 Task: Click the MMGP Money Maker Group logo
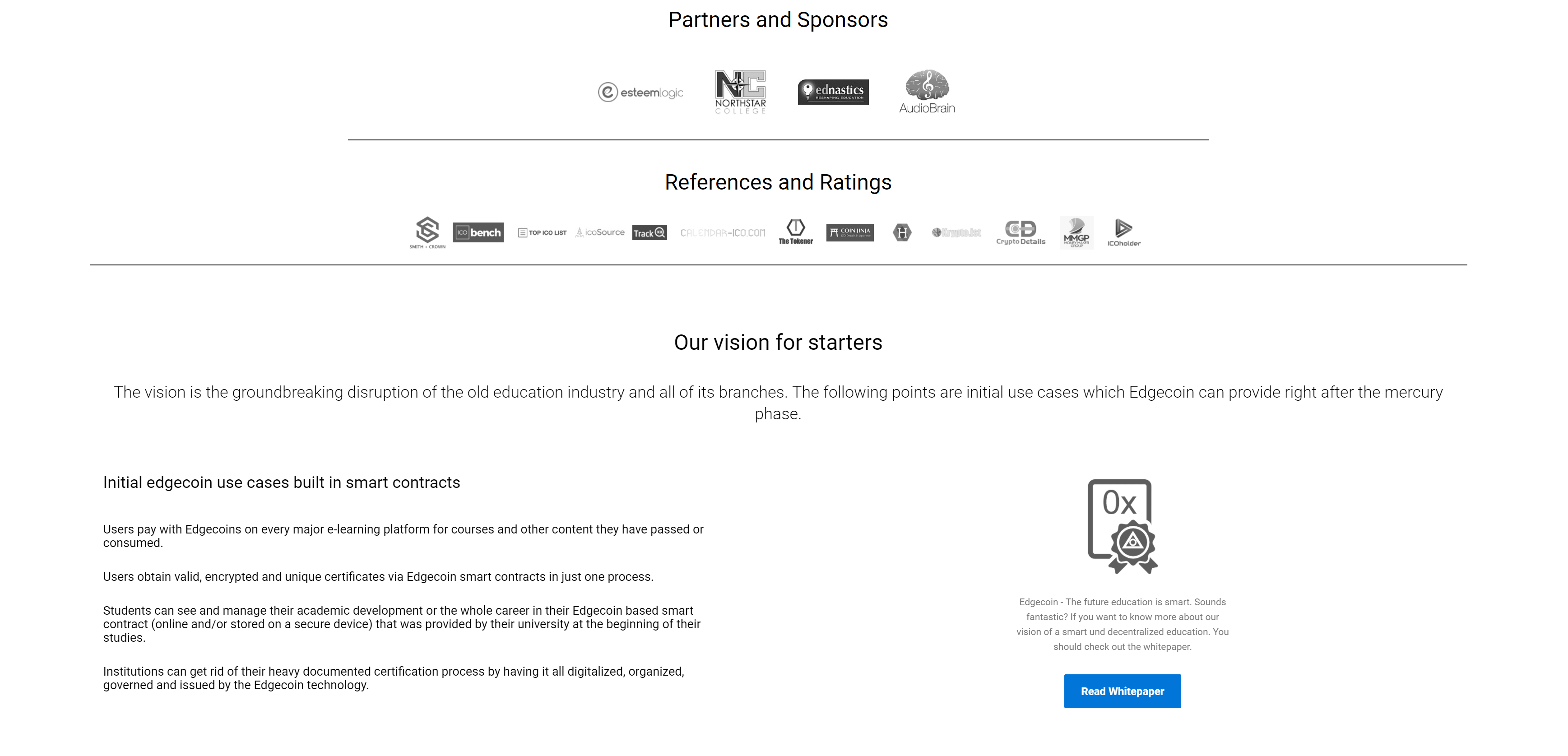(1076, 232)
